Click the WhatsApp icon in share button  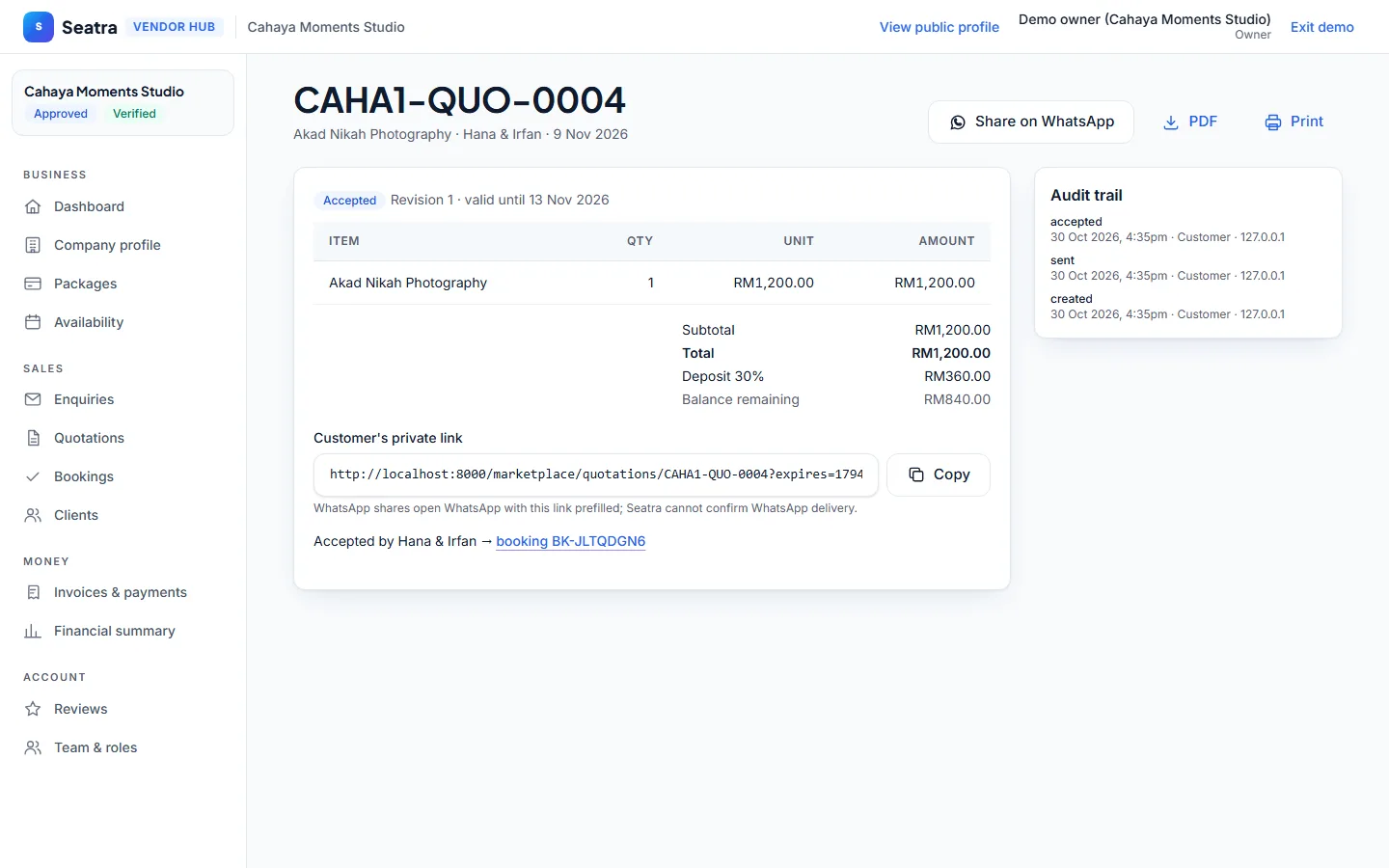point(958,122)
